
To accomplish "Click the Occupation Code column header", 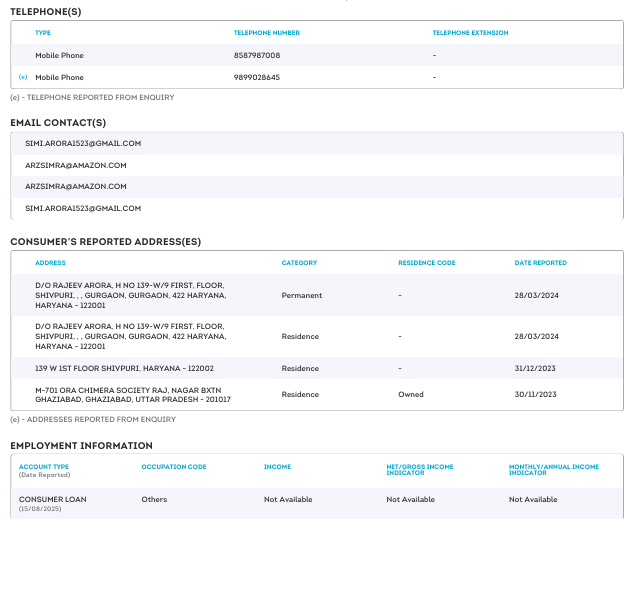I will pos(174,467).
